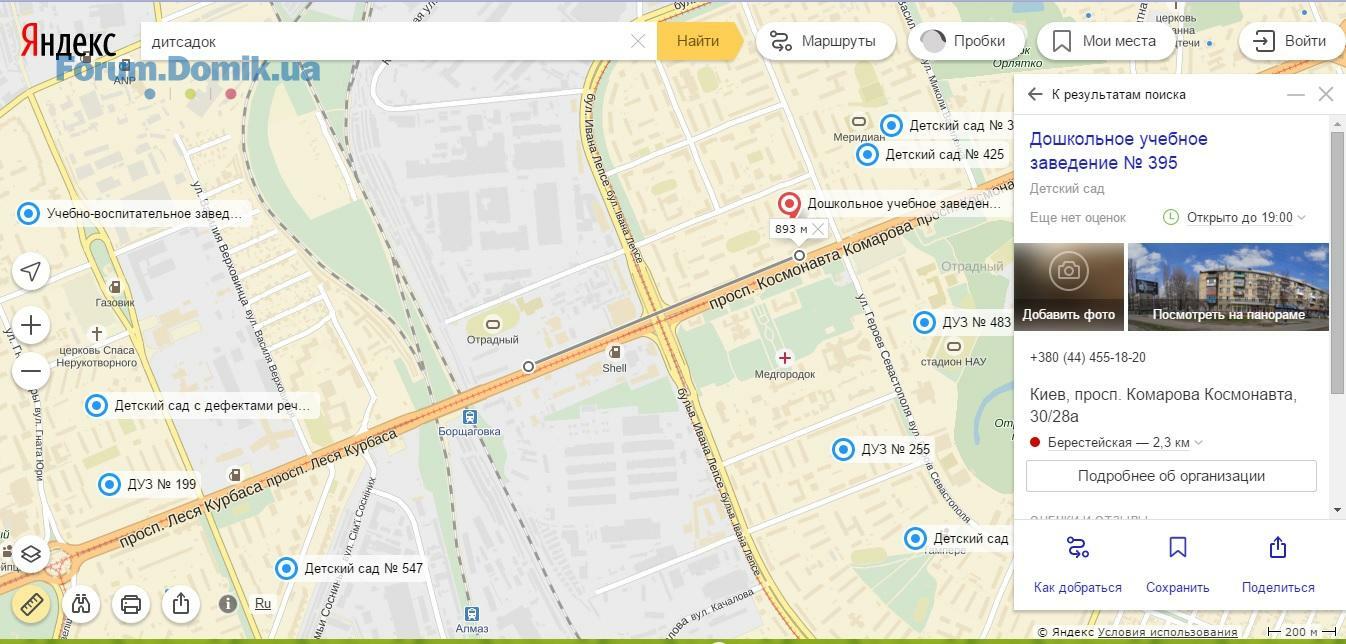Click the binoculars panorama icon
Screen dimensions: 1346x644
point(81,604)
